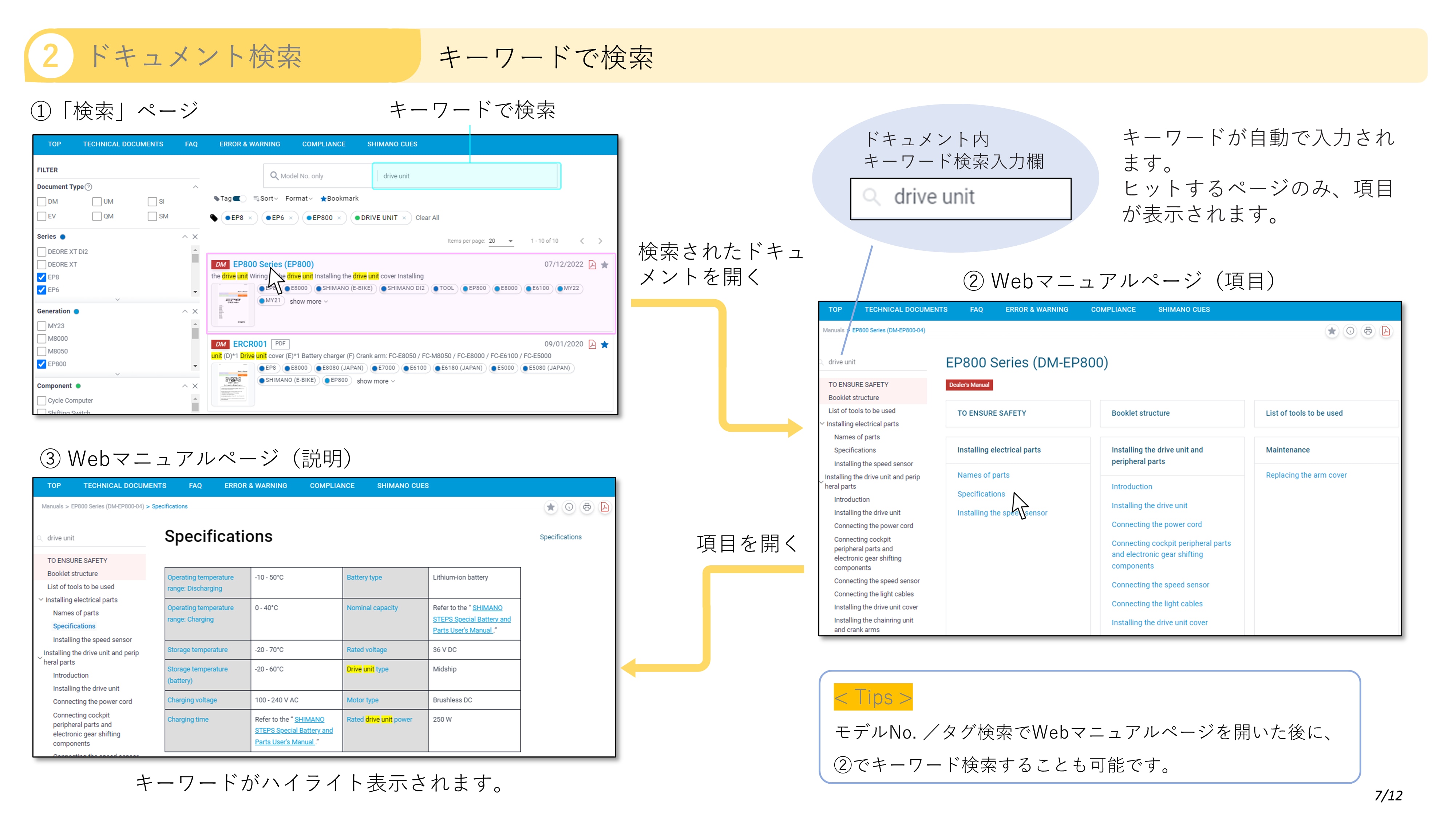Collapse the Generation filter section chevron
1456x819 pixels.
click(x=185, y=312)
